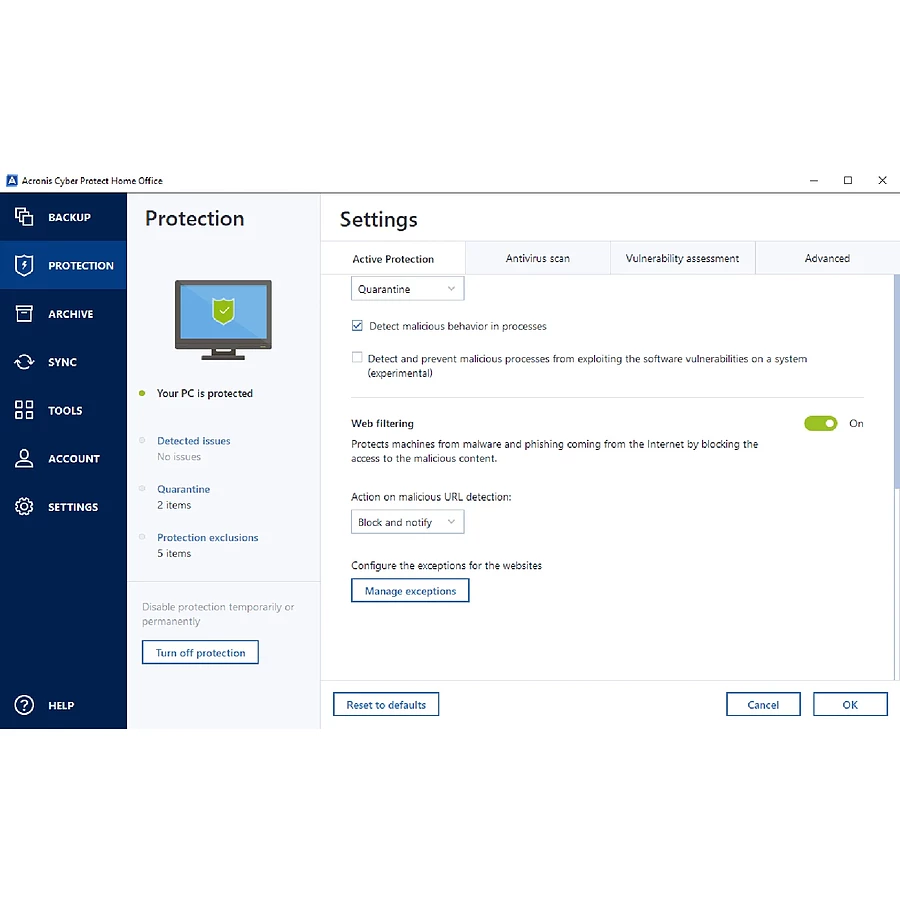Switch to the Antivirus scan tab
900x900 pixels.
click(538, 258)
